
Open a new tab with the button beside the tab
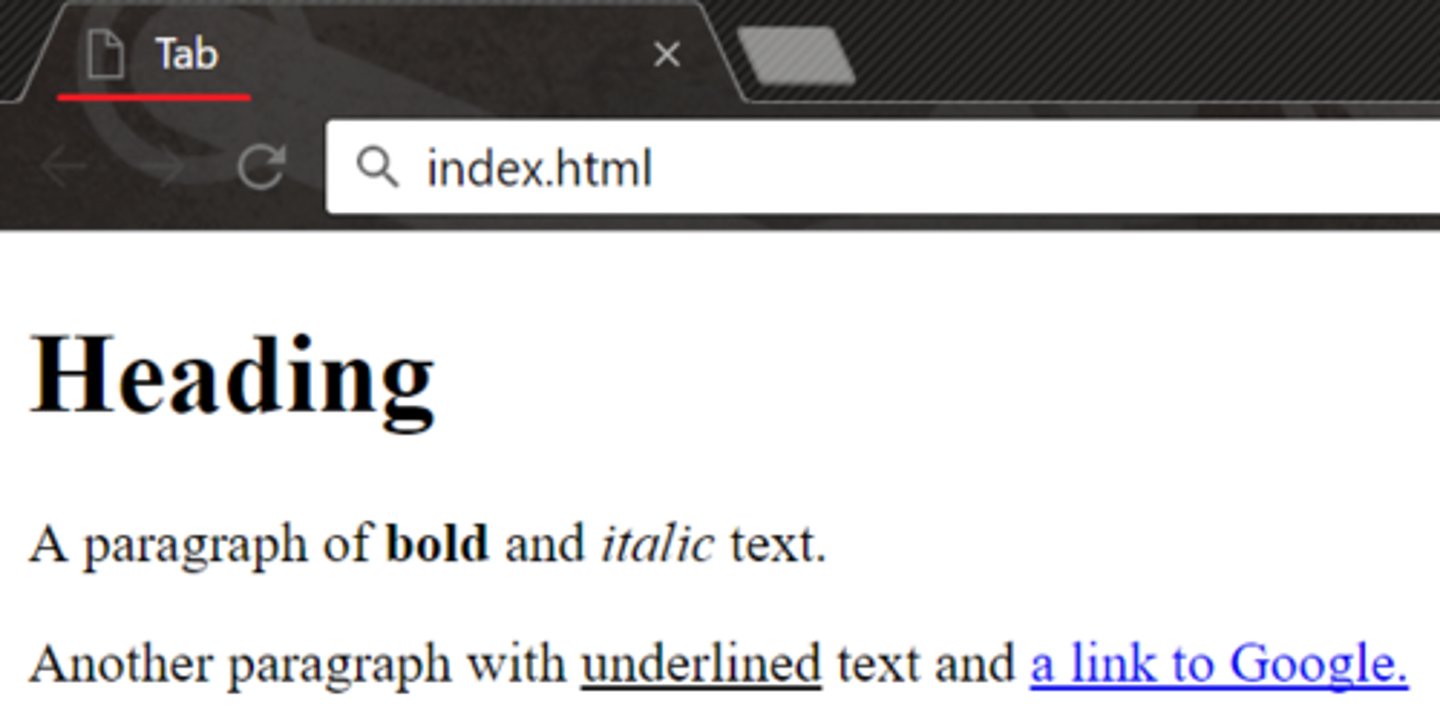796,56
